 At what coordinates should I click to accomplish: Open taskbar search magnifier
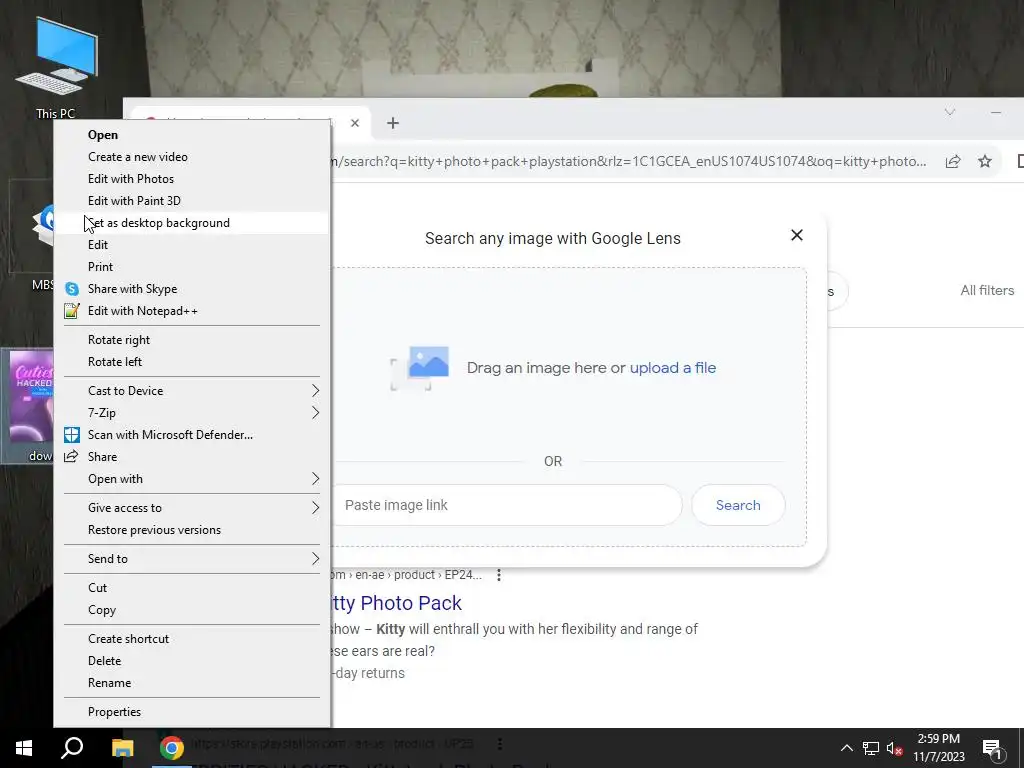click(x=72, y=748)
